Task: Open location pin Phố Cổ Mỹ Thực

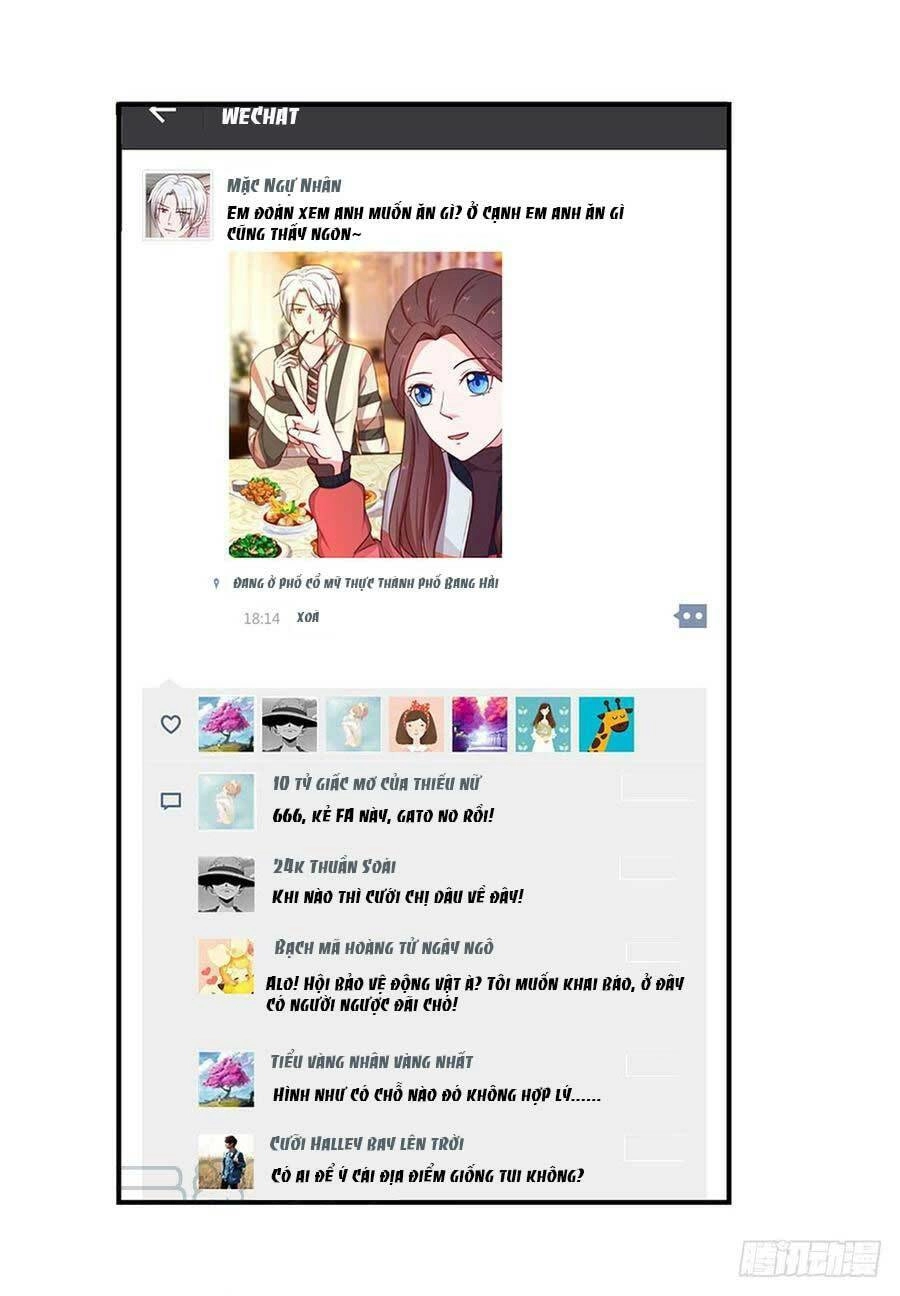Action: coord(216,583)
